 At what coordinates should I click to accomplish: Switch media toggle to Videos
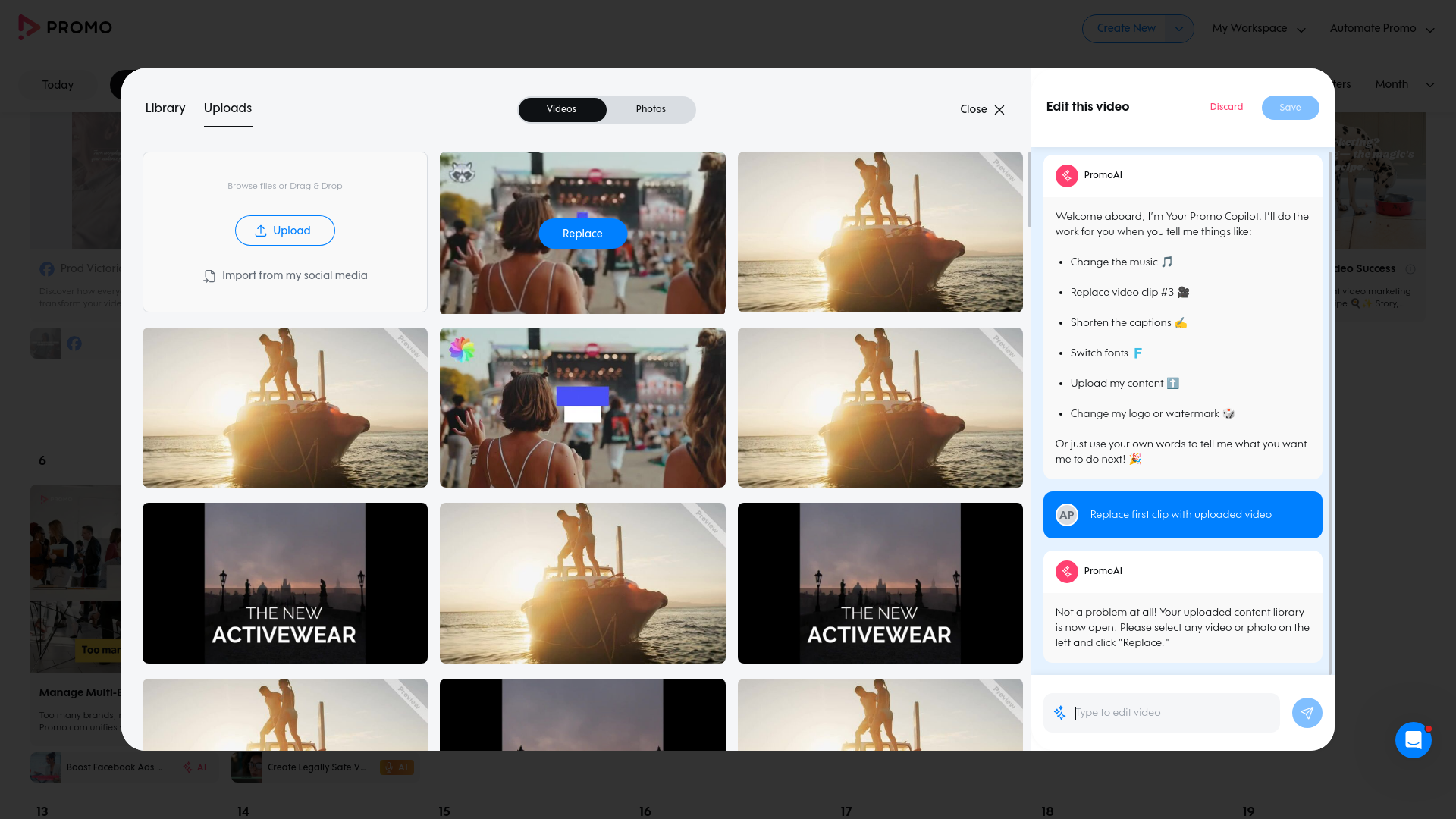(x=561, y=109)
